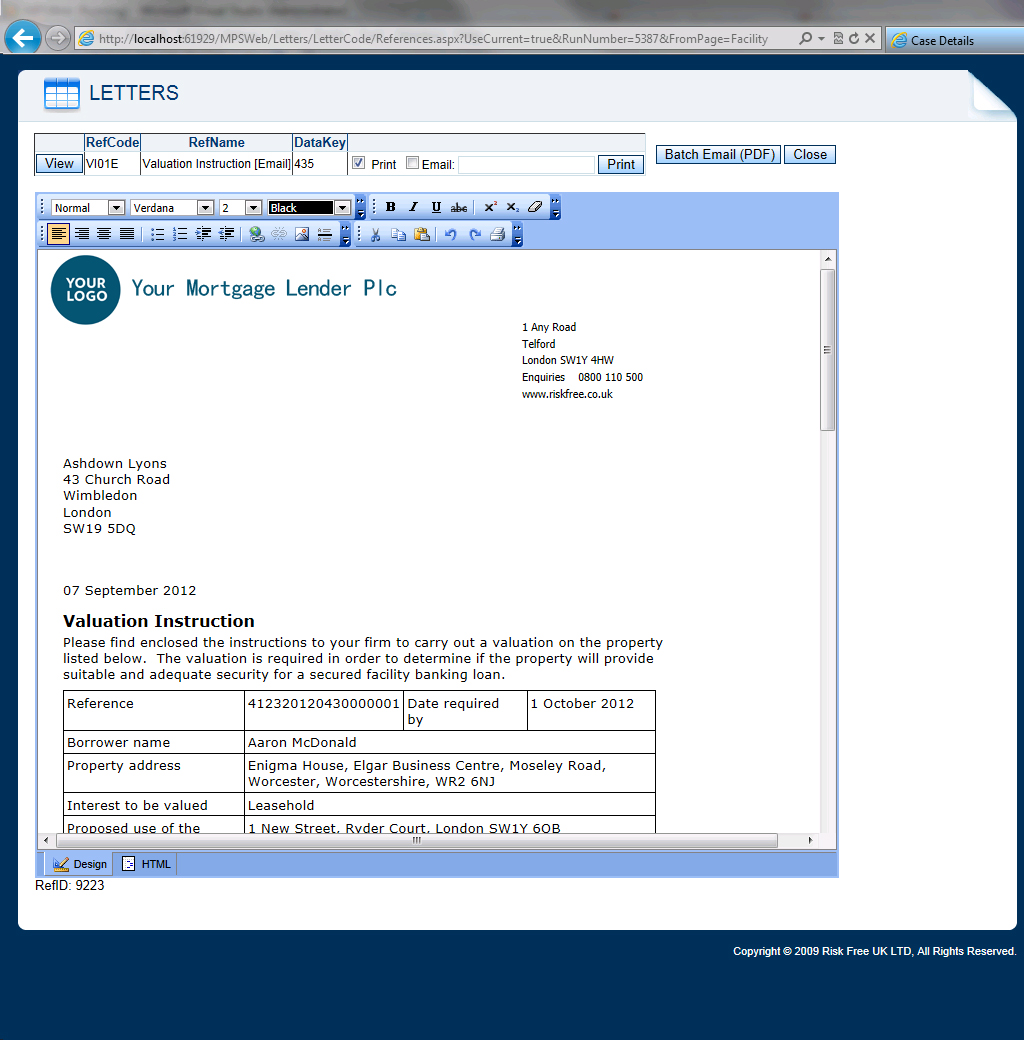
Task: Undo the last edit
Action: click(451, 234)
